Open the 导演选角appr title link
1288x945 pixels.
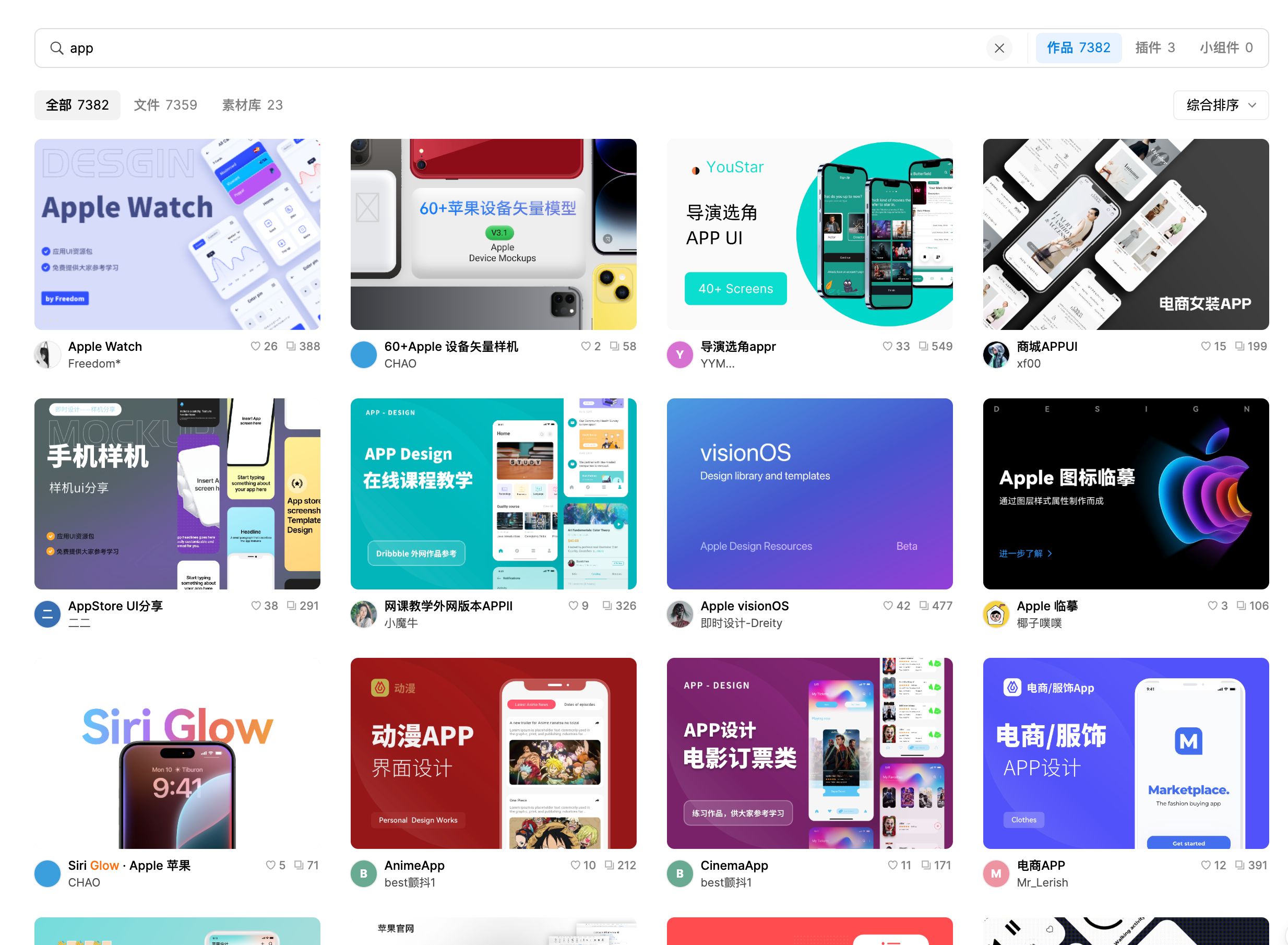(737, 346)
